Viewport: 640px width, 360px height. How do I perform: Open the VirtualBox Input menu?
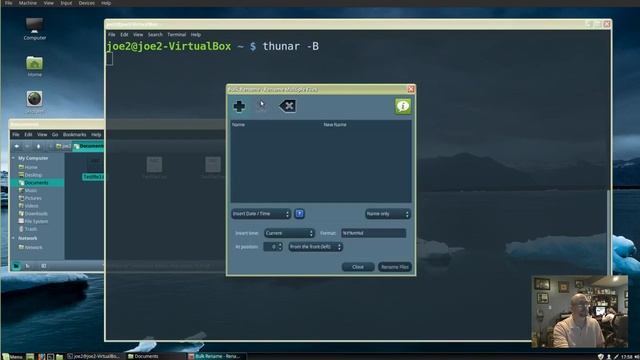coord(66,3)
